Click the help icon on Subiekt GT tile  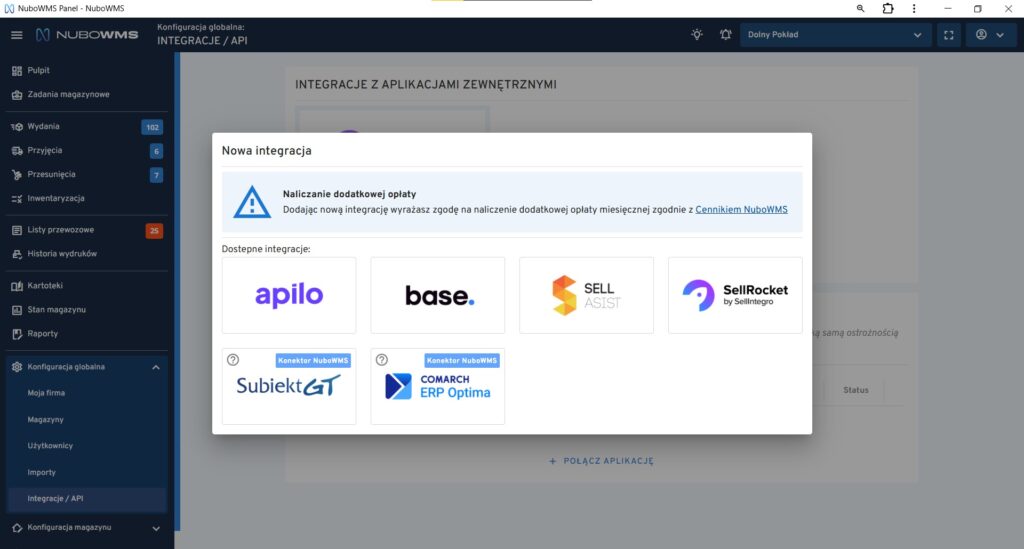[x=233, y=360]
